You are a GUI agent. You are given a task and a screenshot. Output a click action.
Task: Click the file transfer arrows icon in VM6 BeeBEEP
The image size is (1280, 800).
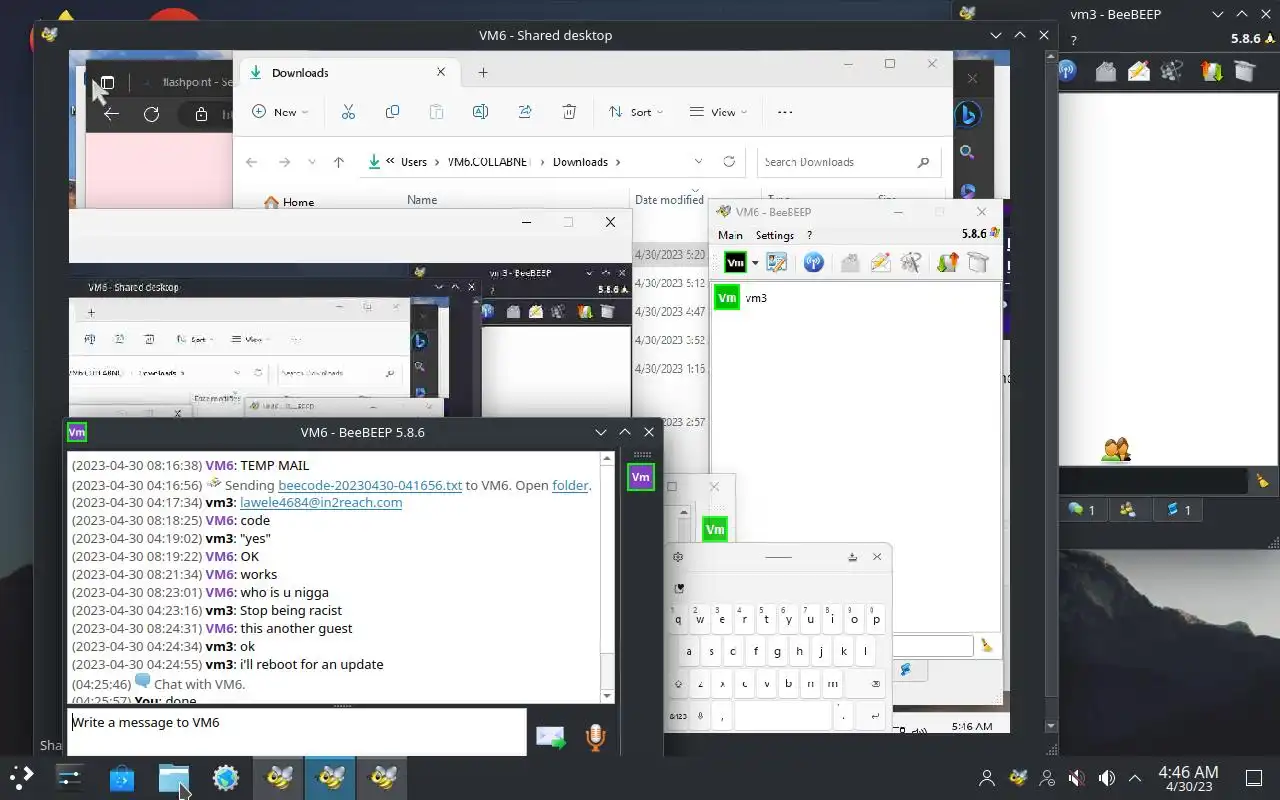point(947,263)
